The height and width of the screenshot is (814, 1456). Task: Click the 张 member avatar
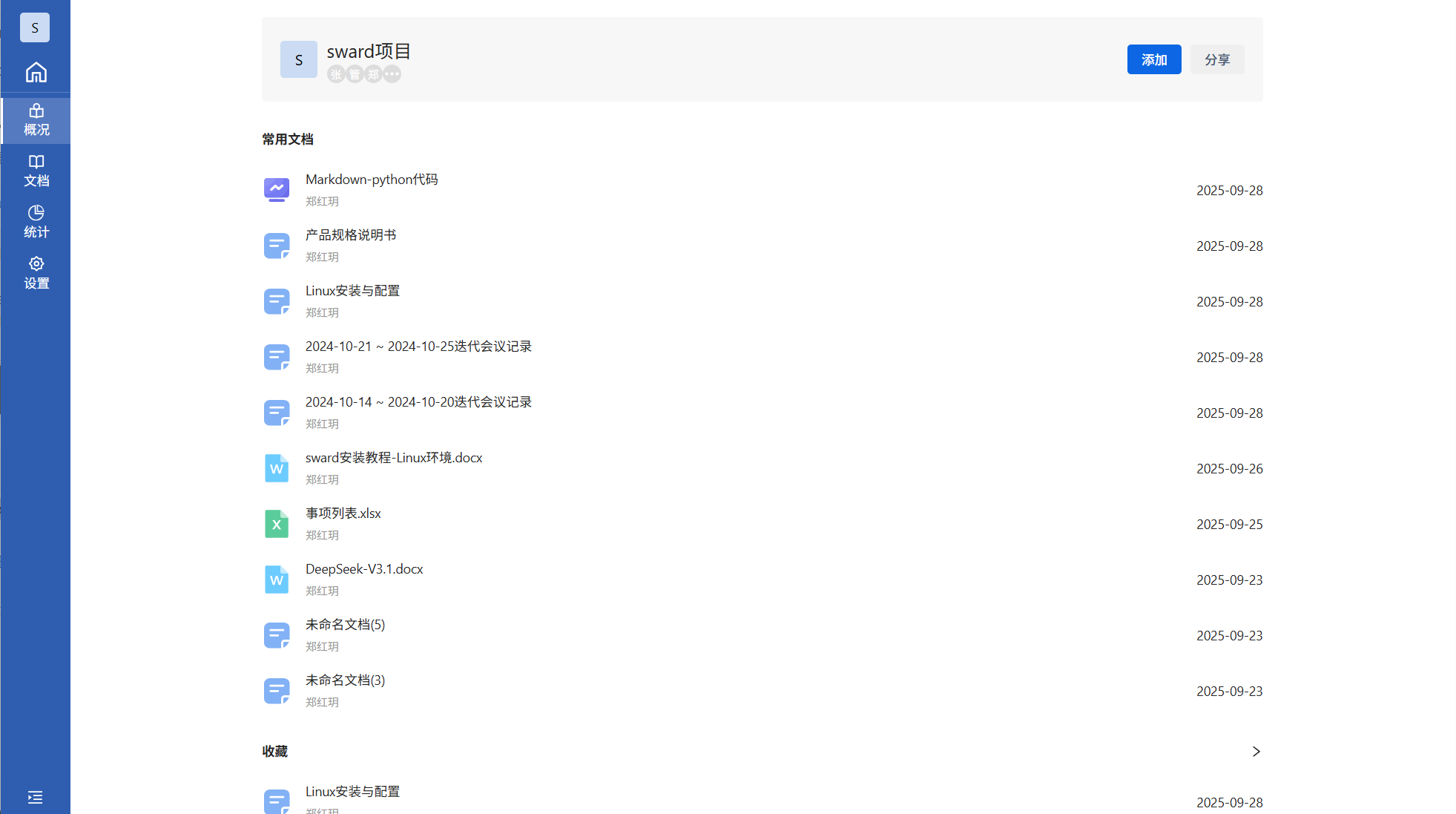point(336,74)
